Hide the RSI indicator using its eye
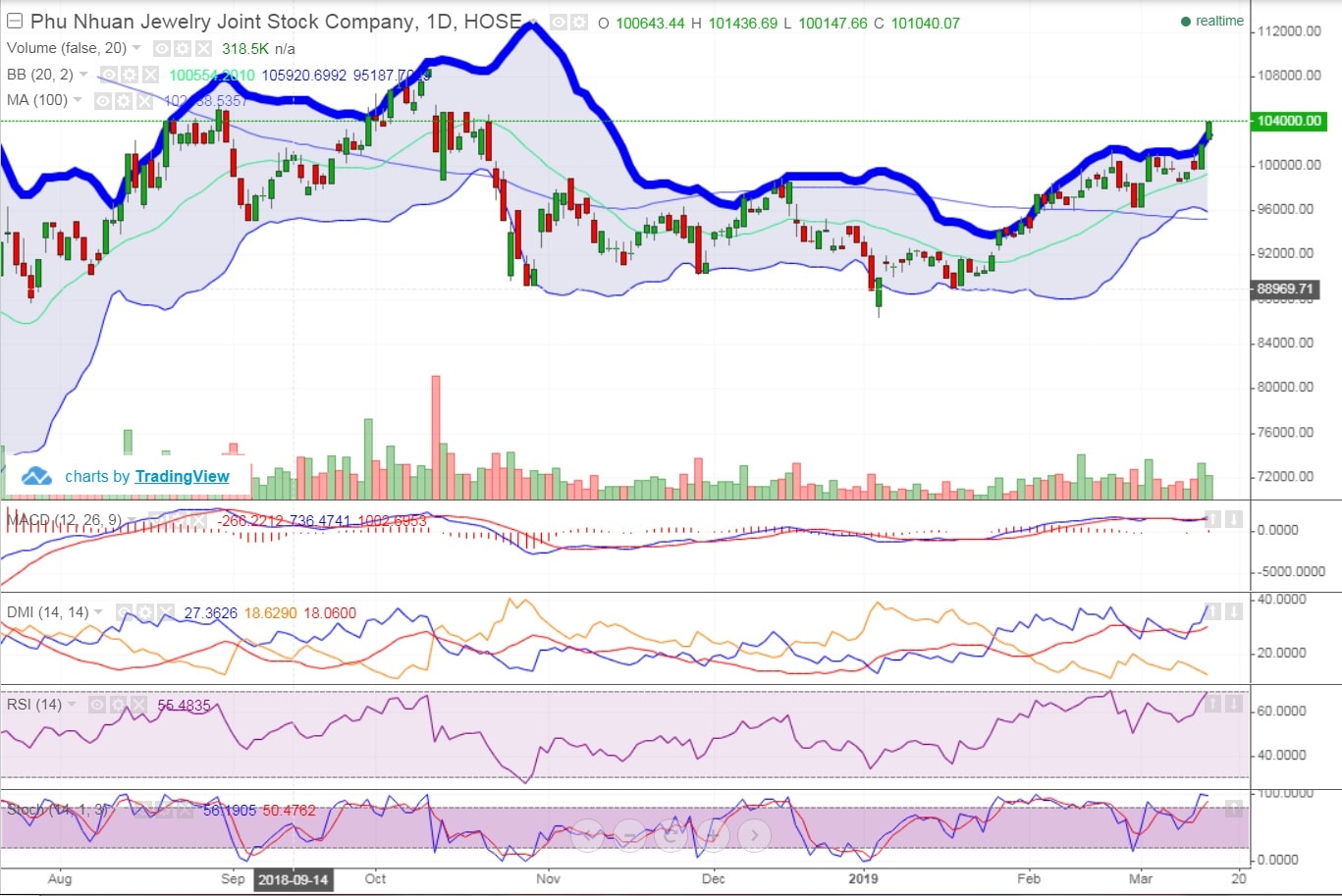 pos(97,706)
